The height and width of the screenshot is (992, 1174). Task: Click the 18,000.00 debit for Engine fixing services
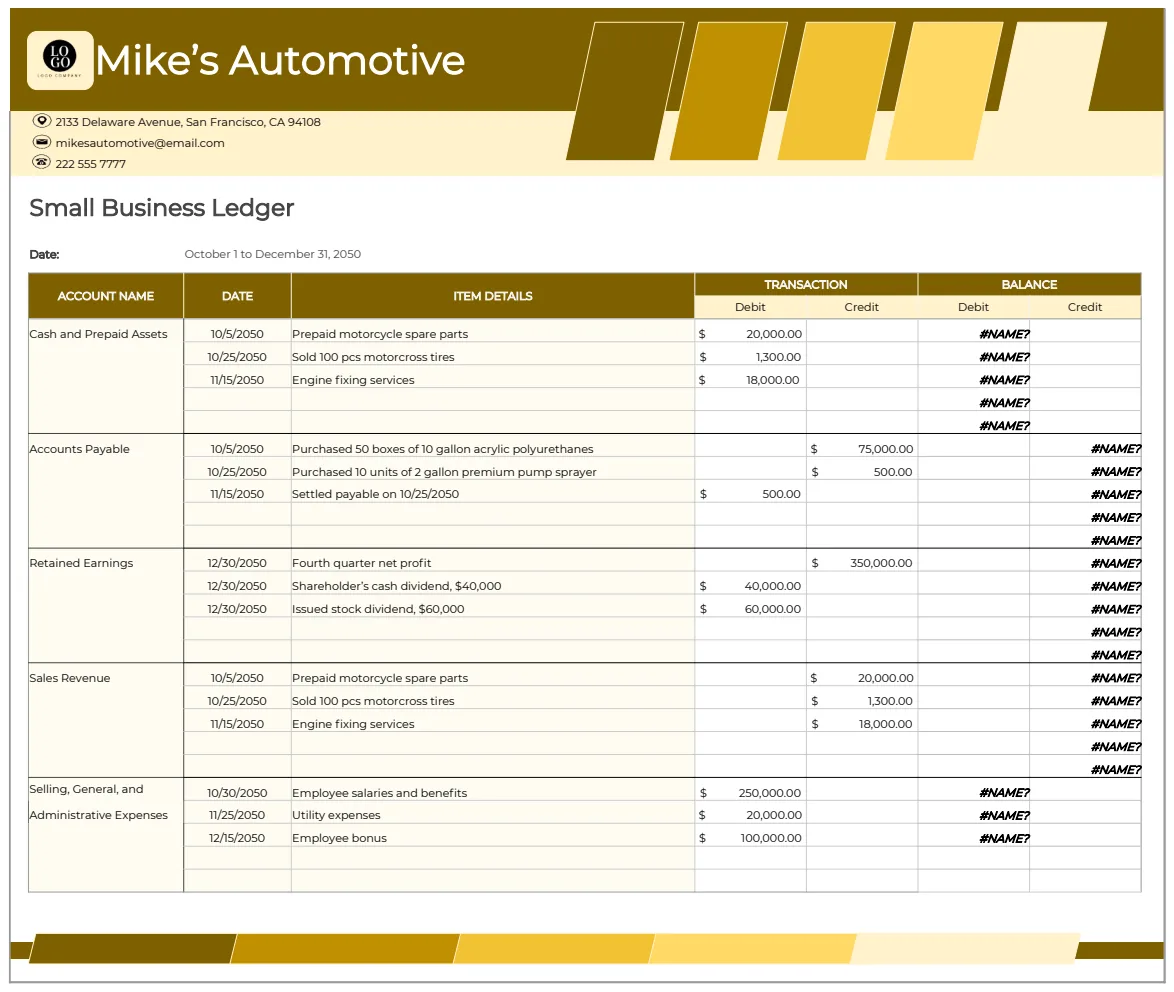[750, 380]
